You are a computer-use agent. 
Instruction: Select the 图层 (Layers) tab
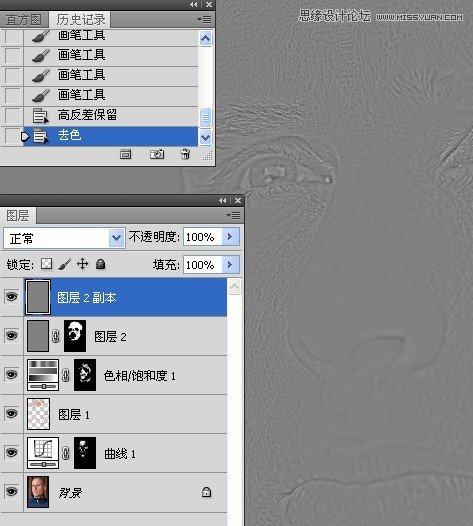coord(18,215)
